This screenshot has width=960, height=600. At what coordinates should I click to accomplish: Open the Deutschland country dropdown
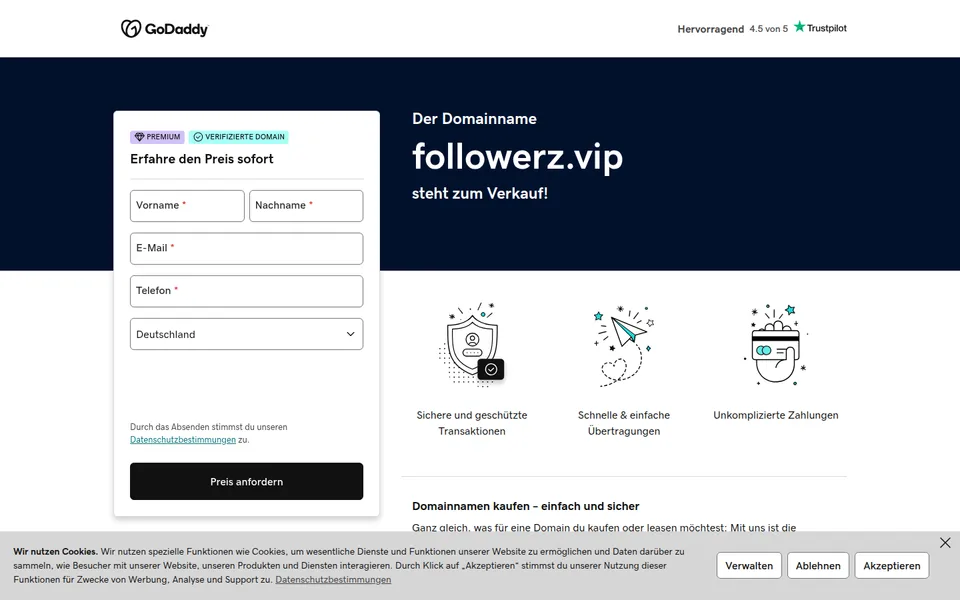pyautogui.click(x=246, y=334)
